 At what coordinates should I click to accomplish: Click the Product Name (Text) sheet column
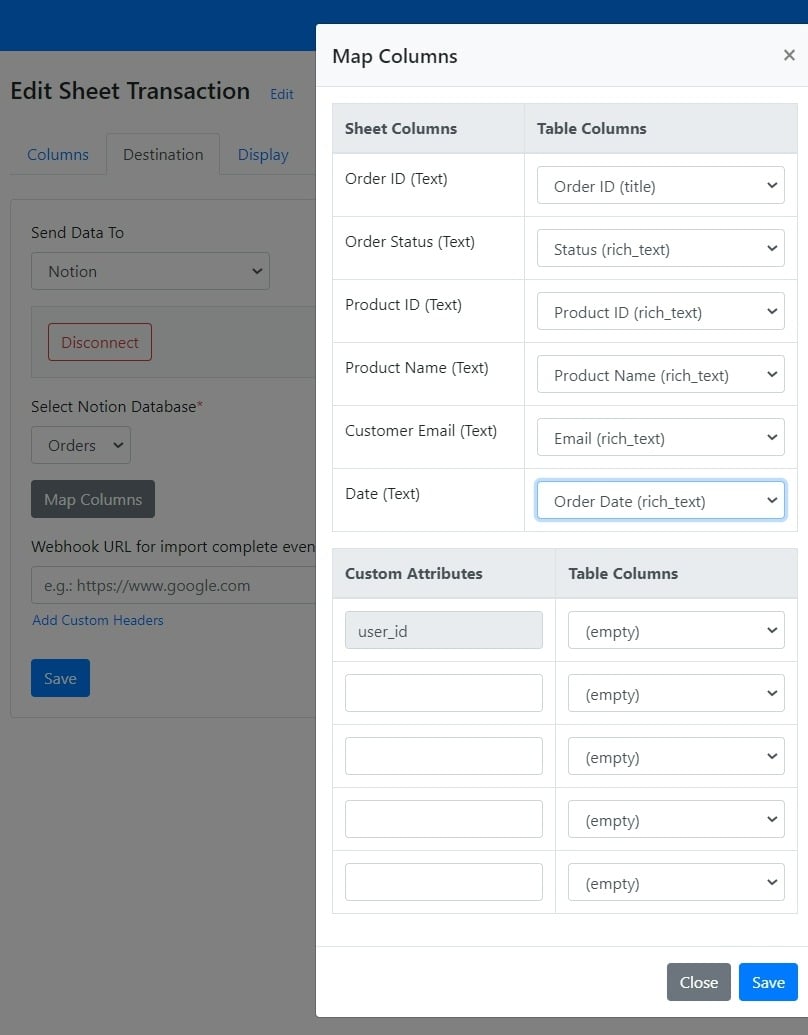point(417,368)
